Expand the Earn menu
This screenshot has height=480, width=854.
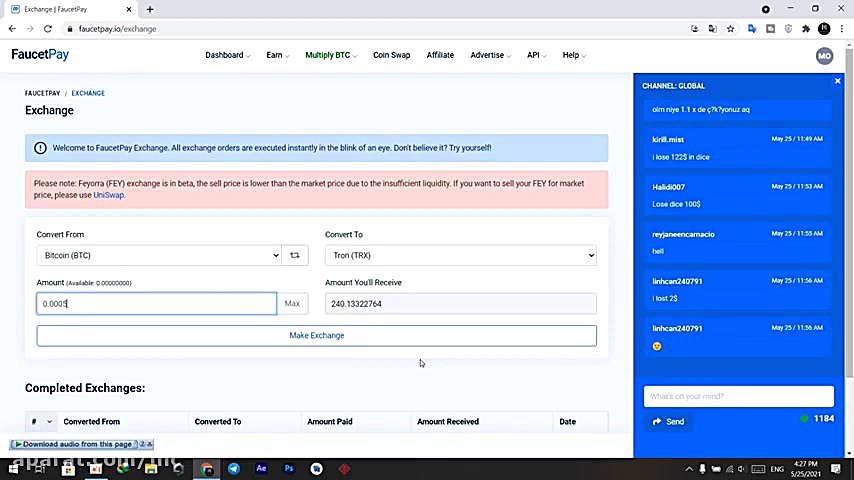click(x=278, y=55)
